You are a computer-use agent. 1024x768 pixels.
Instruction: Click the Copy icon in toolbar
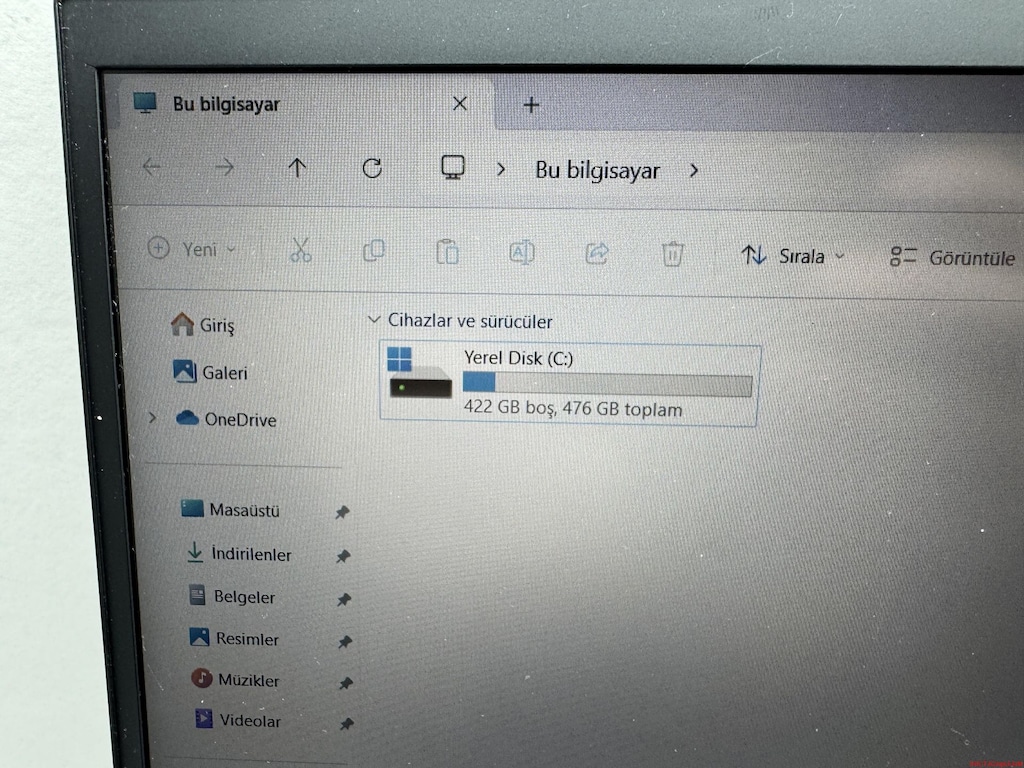click(374, 251)
